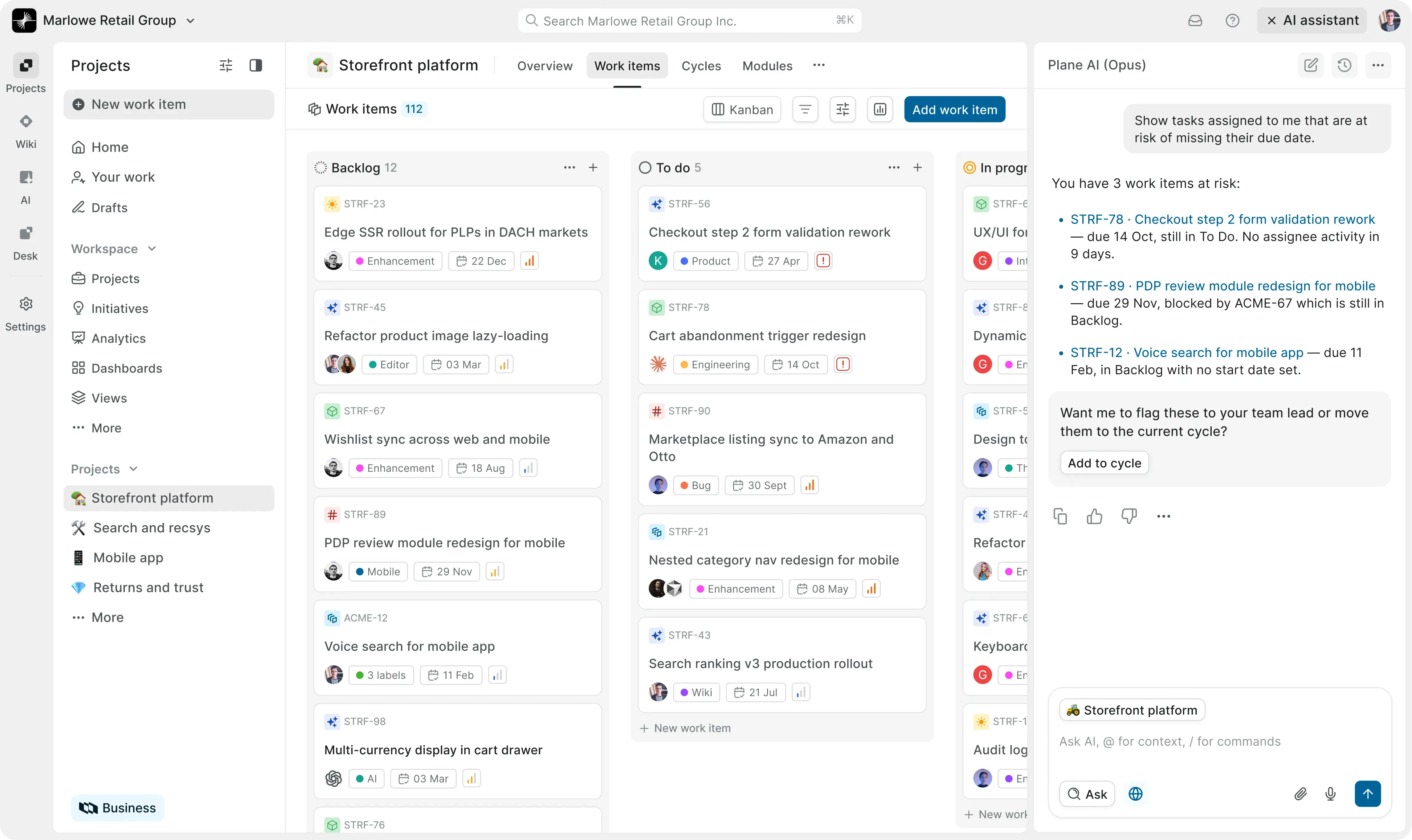
Task: Expand More under Projects list
Action: pyautogui.click(x=97, y=617)
